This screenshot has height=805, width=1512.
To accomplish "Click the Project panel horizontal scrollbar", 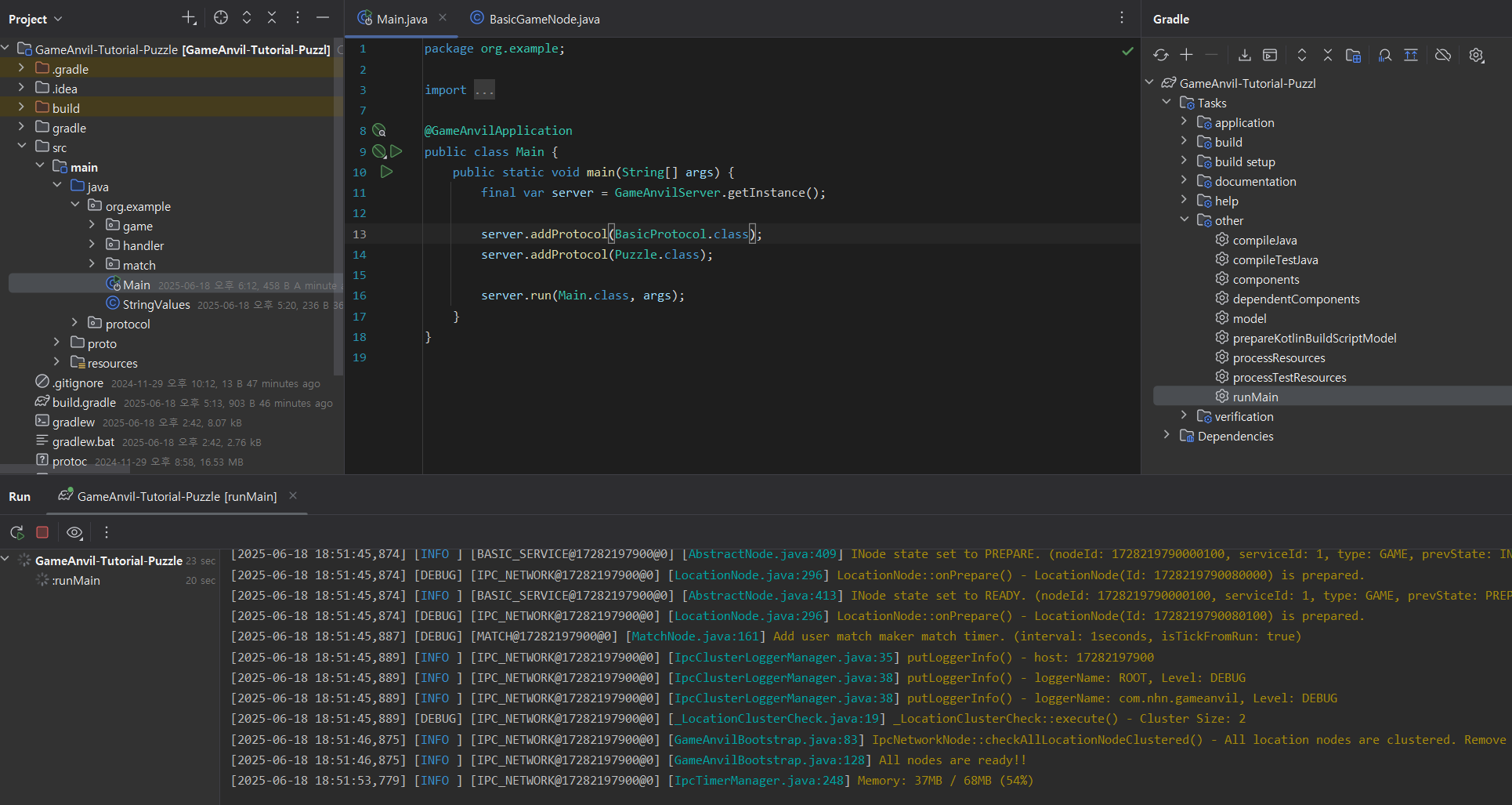I will click(66, 470).
